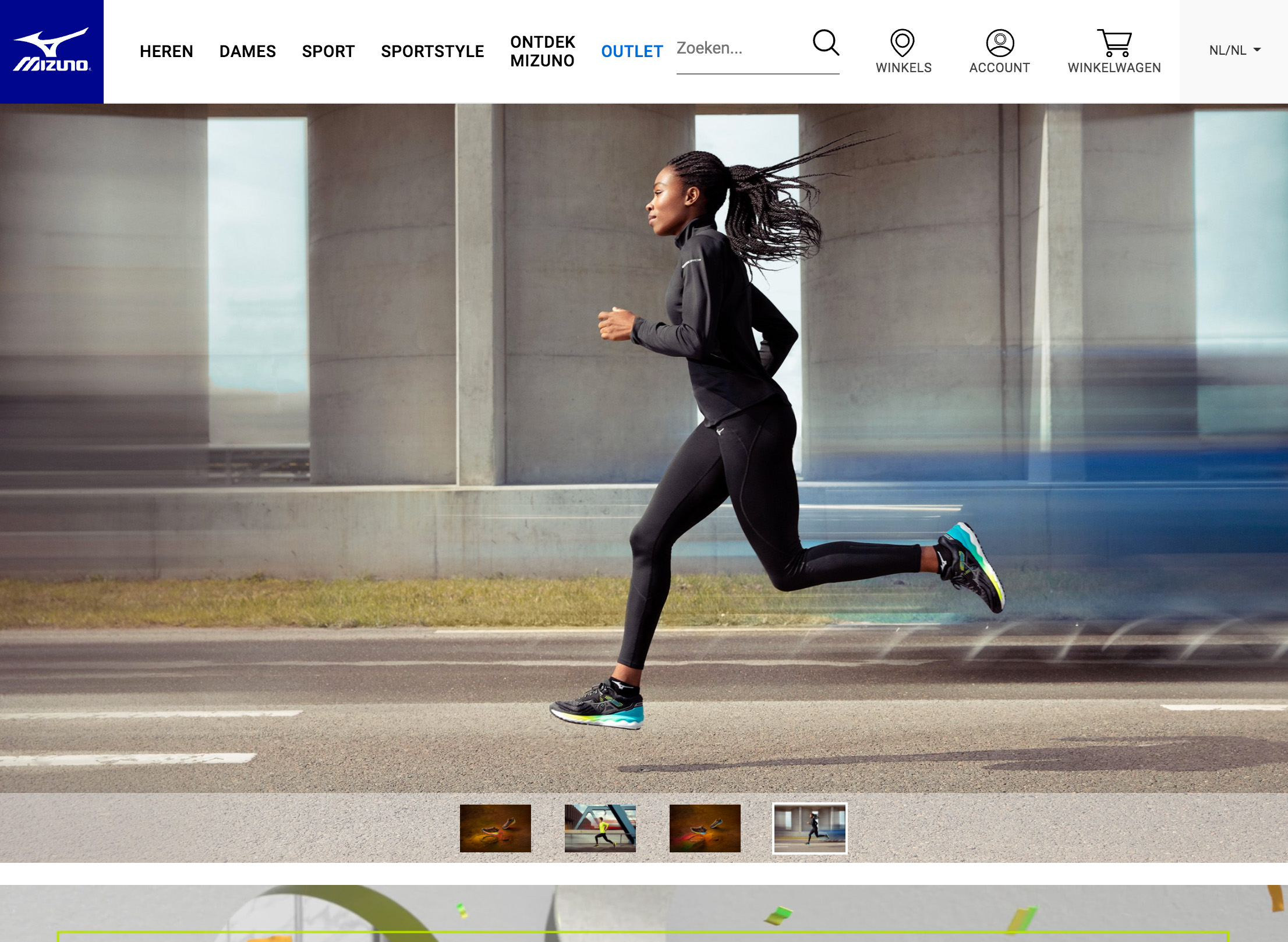Expand the NL/NL language dropdown arrow
This screenshot has width=1288, height=942.
1257,50
